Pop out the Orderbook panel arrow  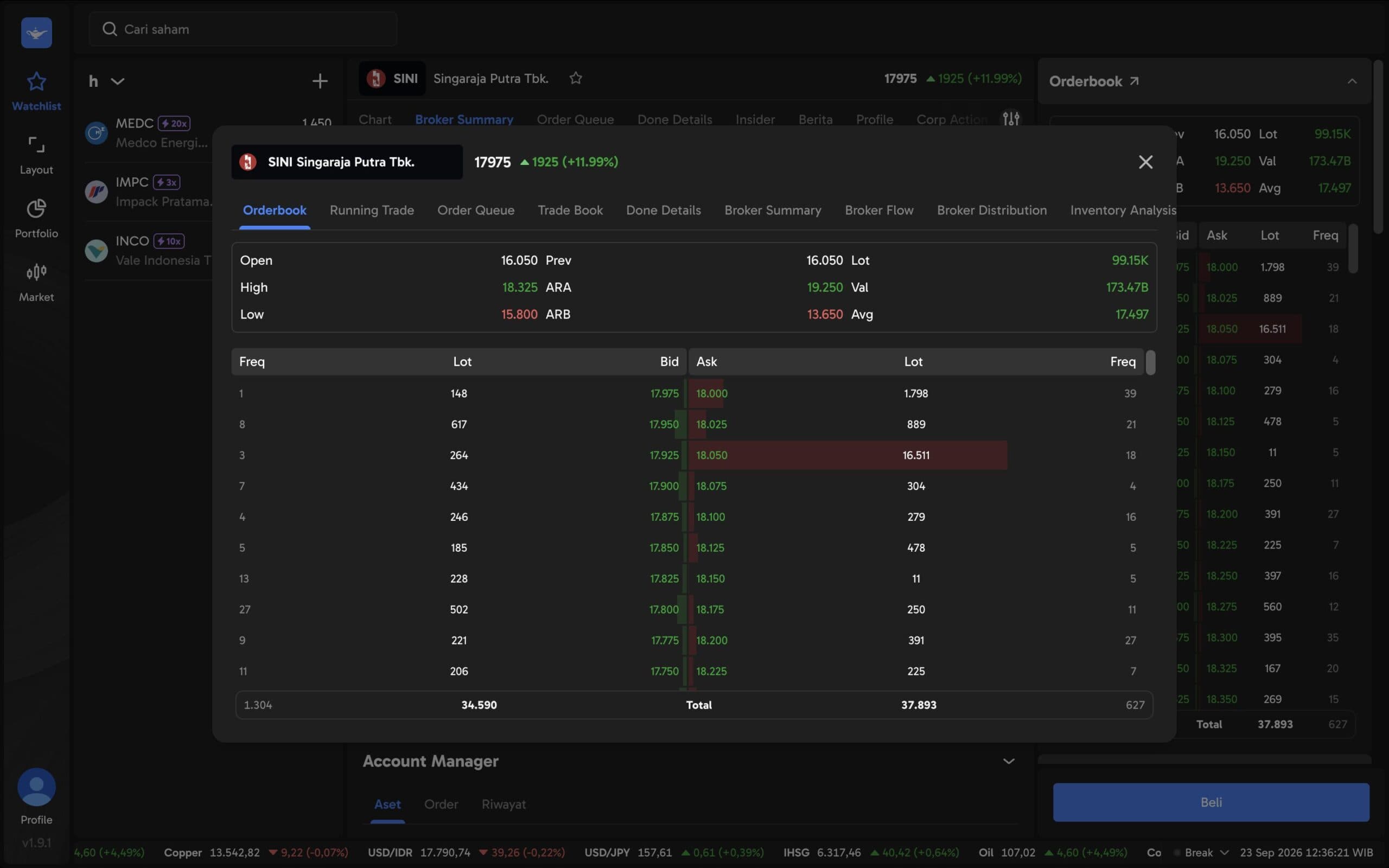coord(1134,81)
